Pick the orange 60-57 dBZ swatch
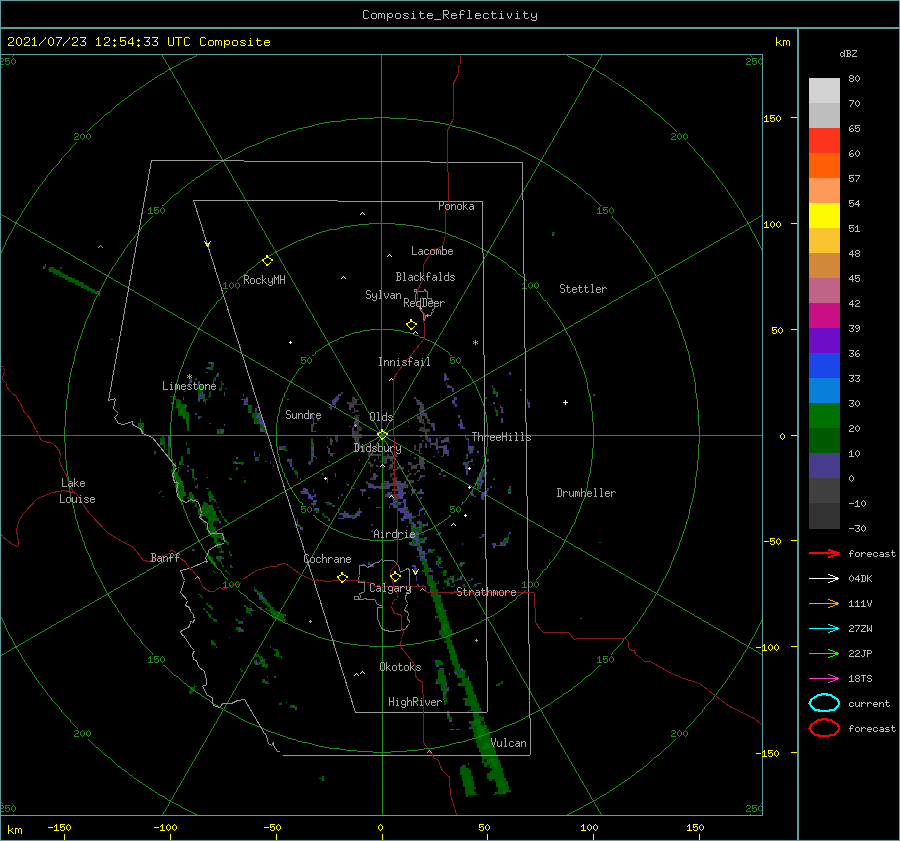This screenshot has width=900, height=841. [824, 166]
